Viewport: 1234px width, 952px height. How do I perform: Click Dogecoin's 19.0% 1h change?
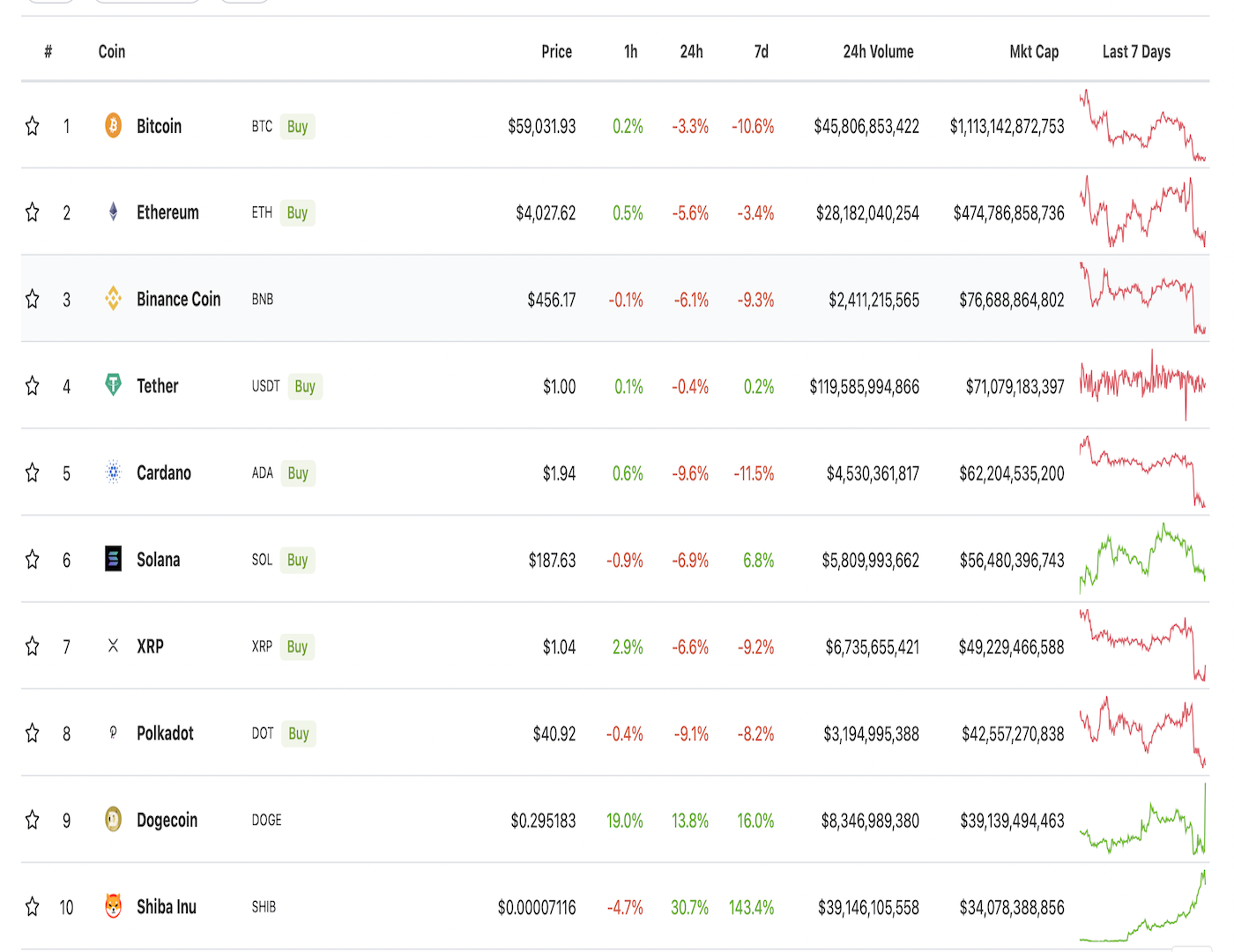tap(624, 820)
